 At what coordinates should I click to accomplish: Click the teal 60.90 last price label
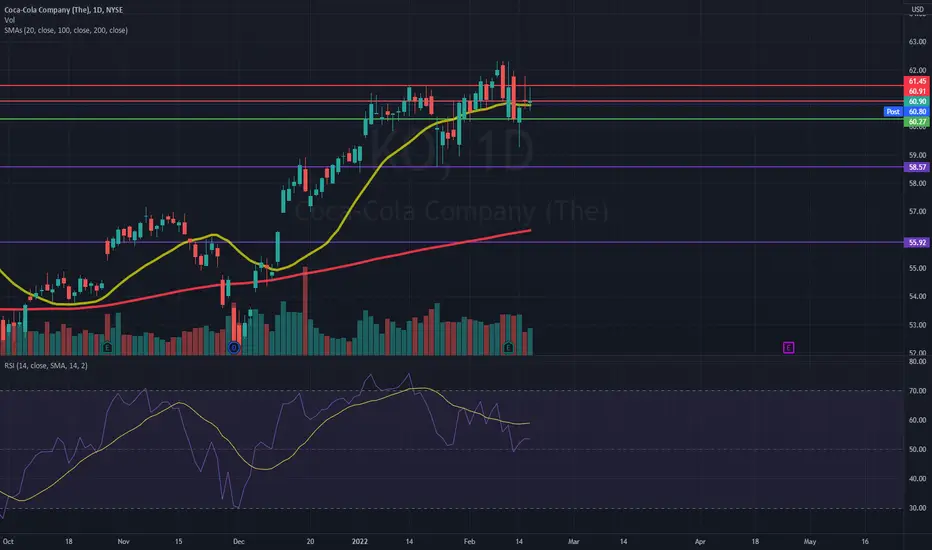pos(917,102)
